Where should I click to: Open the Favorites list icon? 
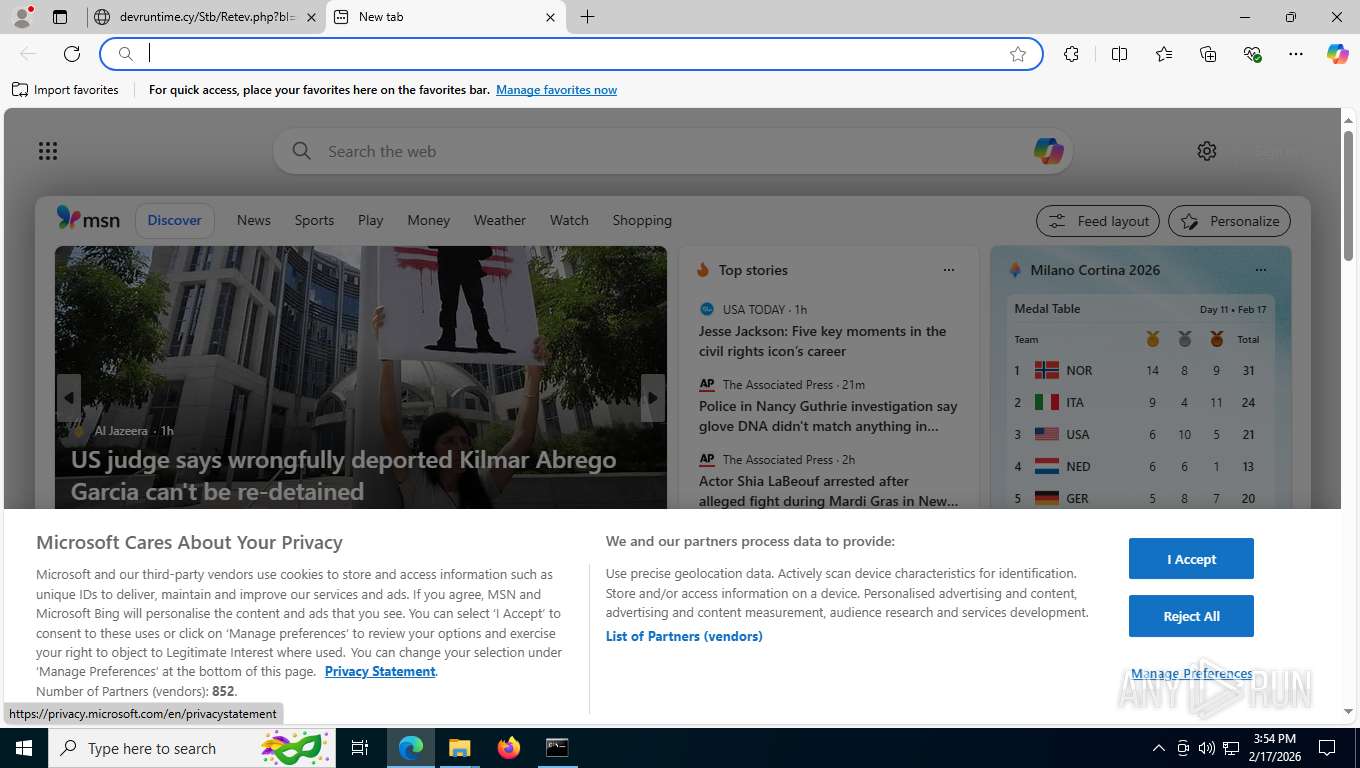click(1164, 54)
